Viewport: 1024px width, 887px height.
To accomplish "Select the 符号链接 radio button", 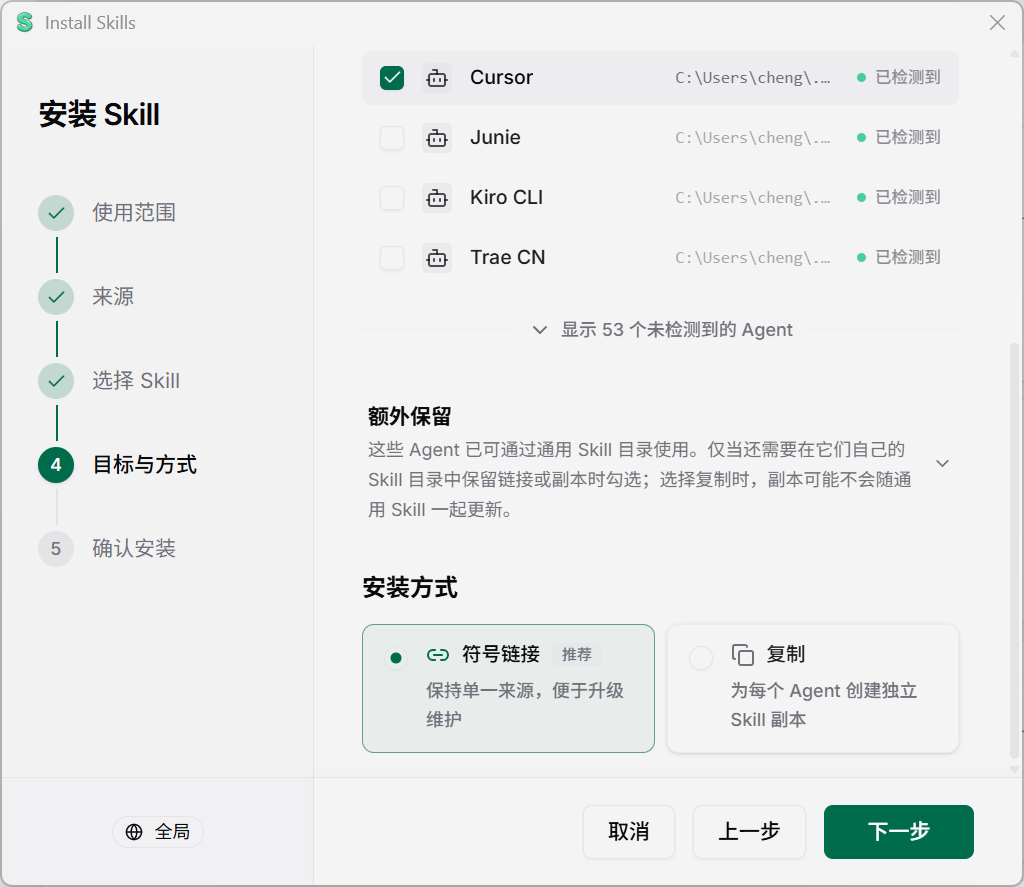I will 396,657.
